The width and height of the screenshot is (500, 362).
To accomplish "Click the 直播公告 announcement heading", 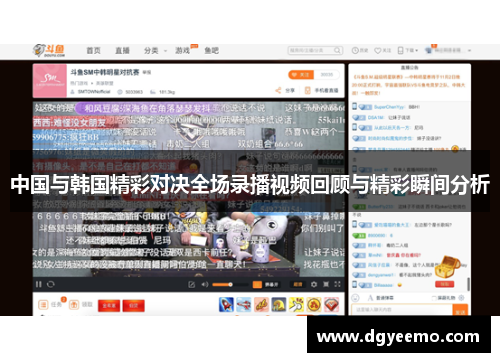I will click(410, 68).
